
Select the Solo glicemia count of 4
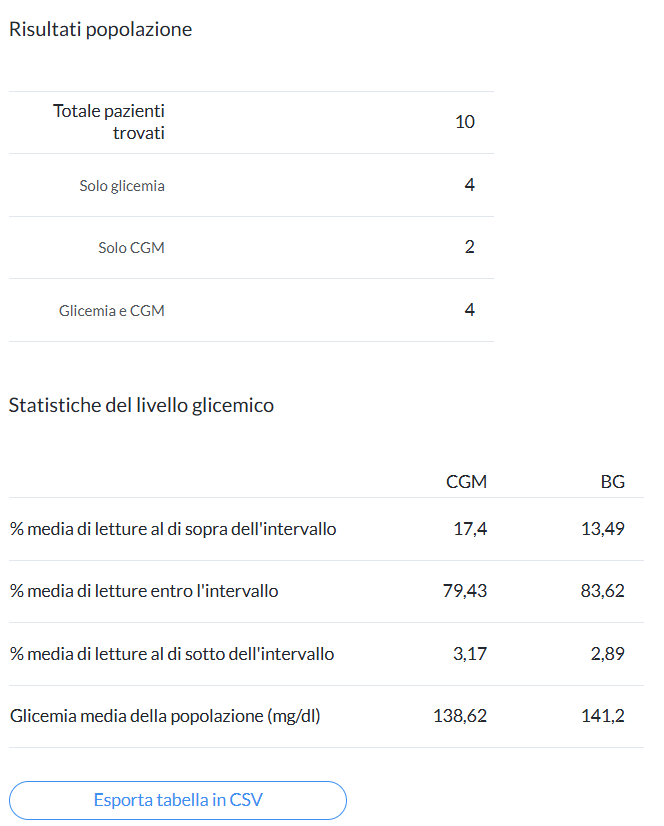point(470,184)
